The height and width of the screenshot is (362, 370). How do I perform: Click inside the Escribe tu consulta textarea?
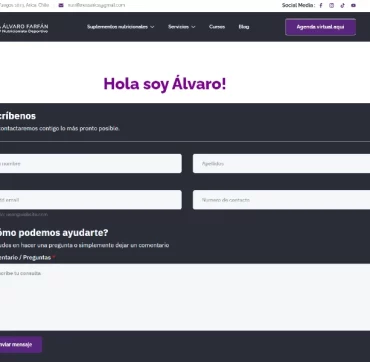[x=185, y=297]
